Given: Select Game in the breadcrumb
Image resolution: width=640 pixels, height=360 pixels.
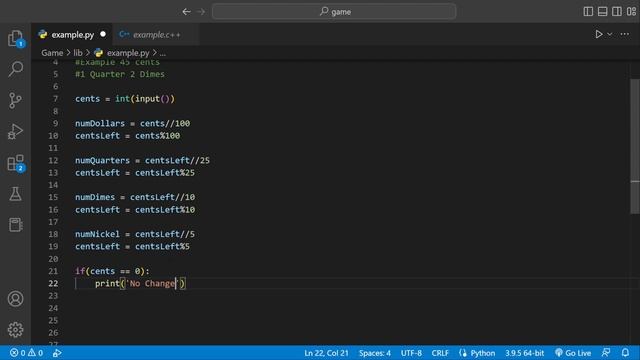Looking at the screenshot, I should click(x=52, y=53).
